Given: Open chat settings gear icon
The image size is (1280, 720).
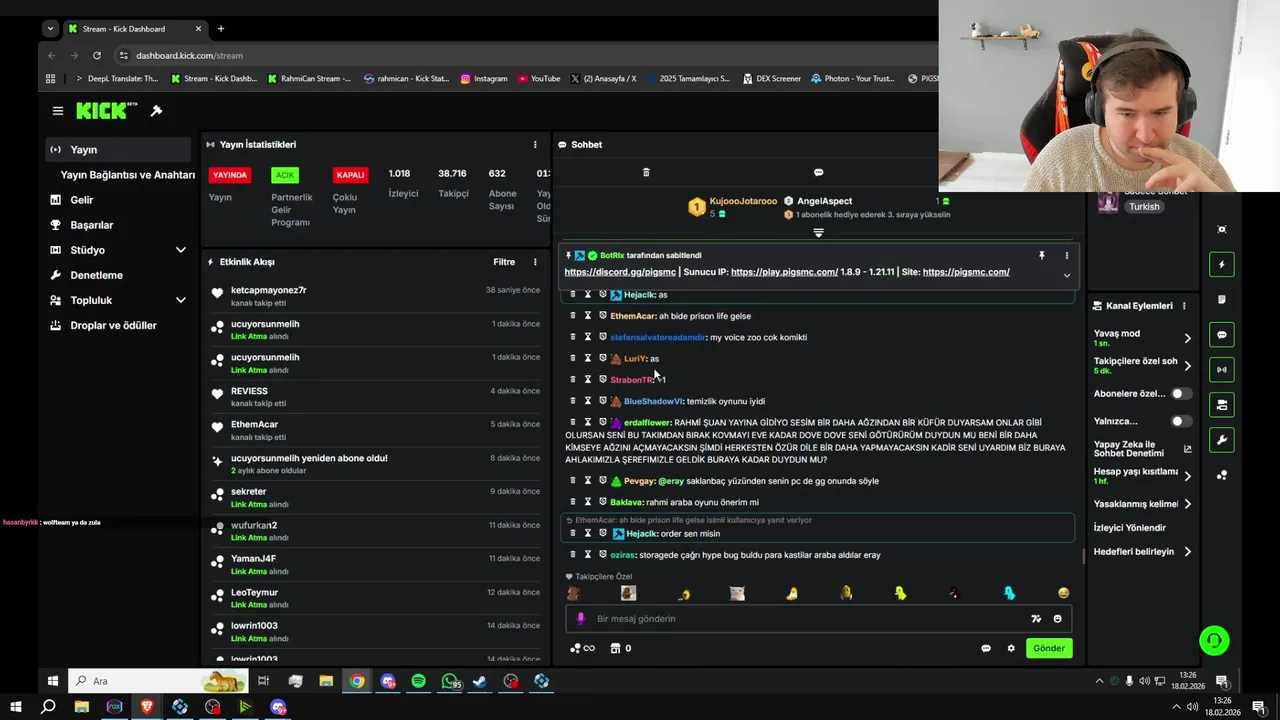Looking at the screenshot, I should tap(1011, 648).
